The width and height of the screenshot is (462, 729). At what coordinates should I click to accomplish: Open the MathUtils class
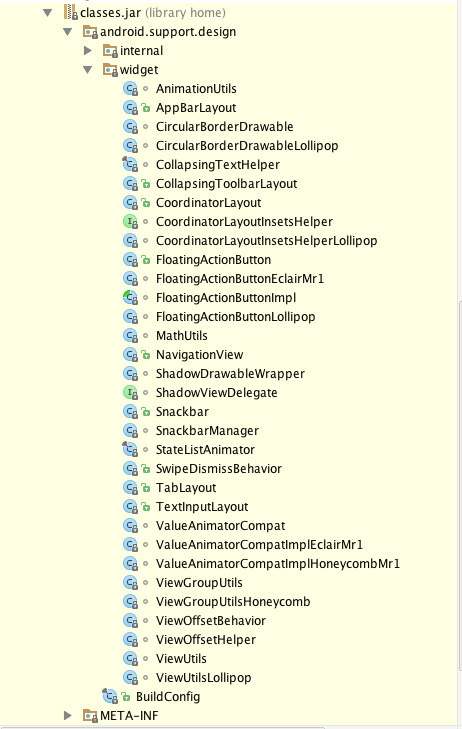(182, 336)
